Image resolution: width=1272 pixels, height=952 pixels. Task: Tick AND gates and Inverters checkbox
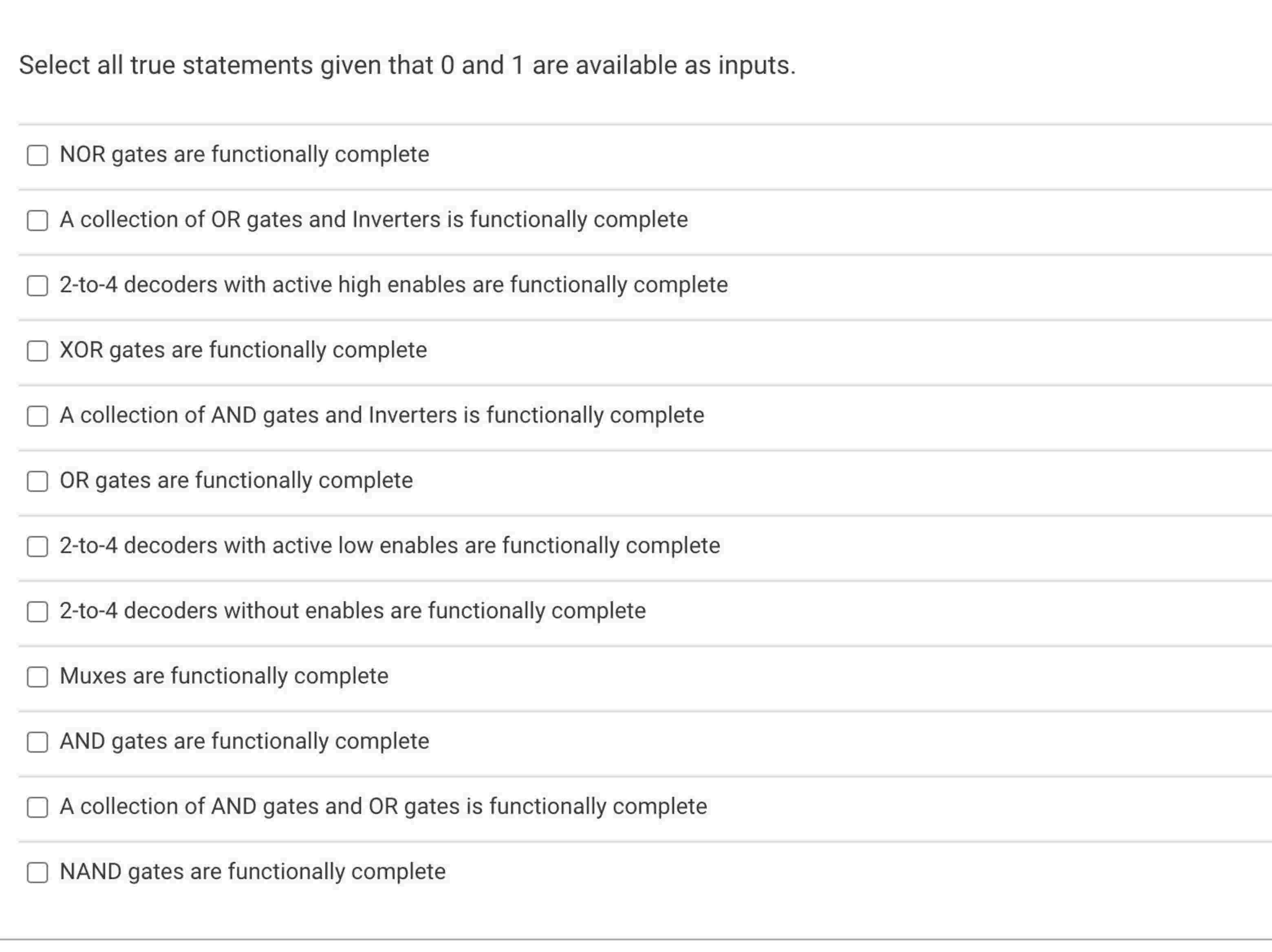point(37,416)
